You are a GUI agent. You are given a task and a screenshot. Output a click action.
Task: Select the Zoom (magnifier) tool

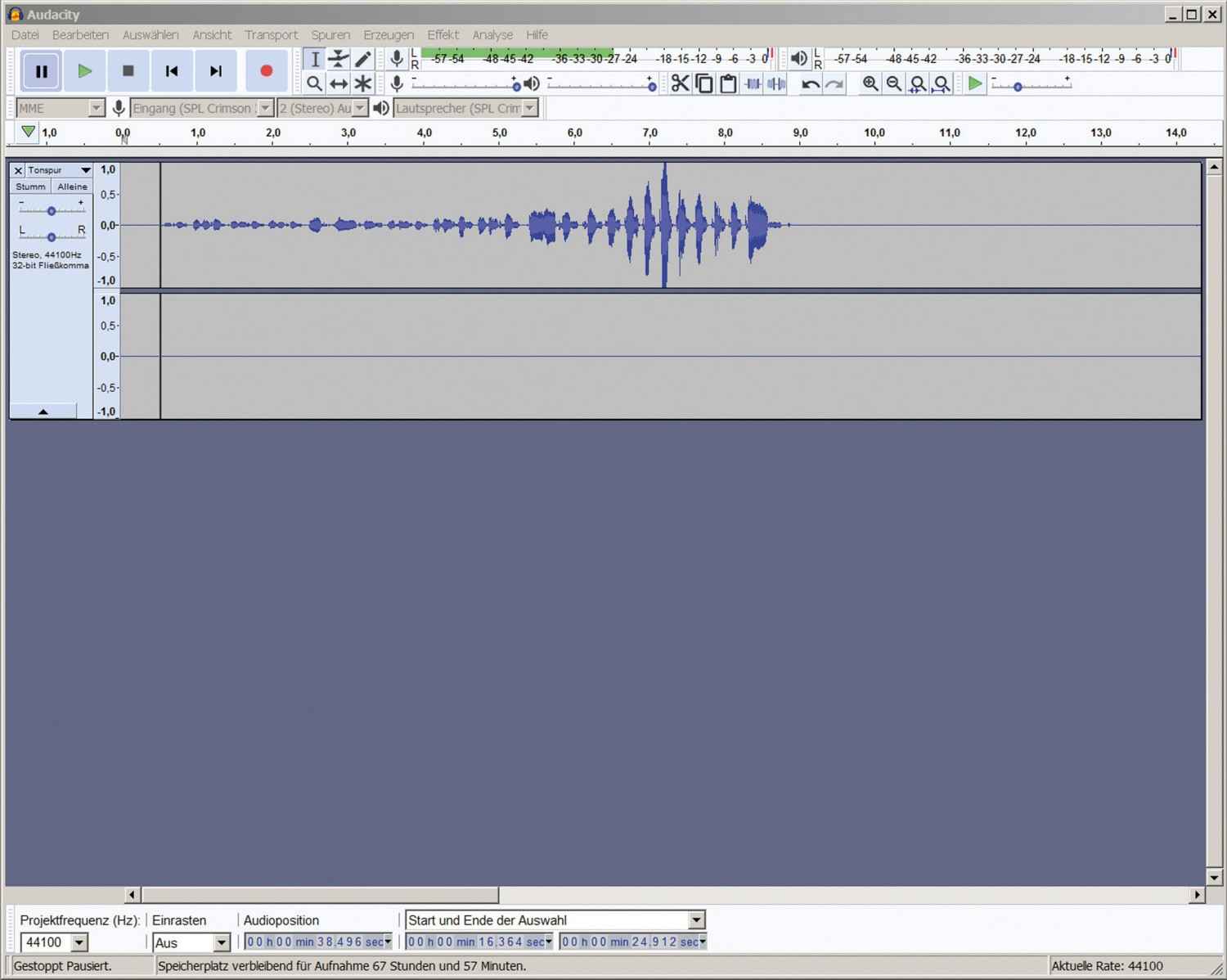click(314, 83)
